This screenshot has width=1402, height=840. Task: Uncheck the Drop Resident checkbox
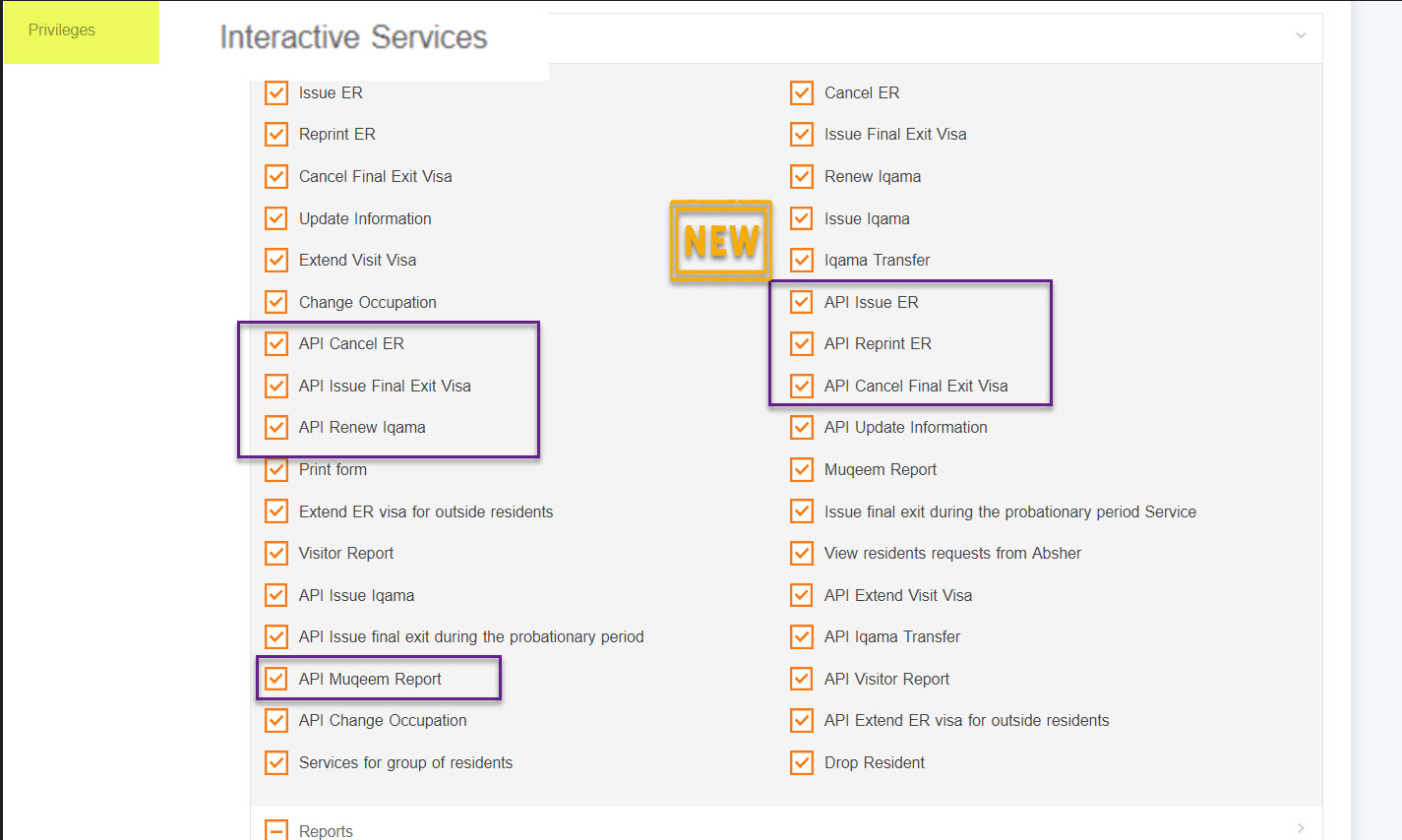[802, 763]
